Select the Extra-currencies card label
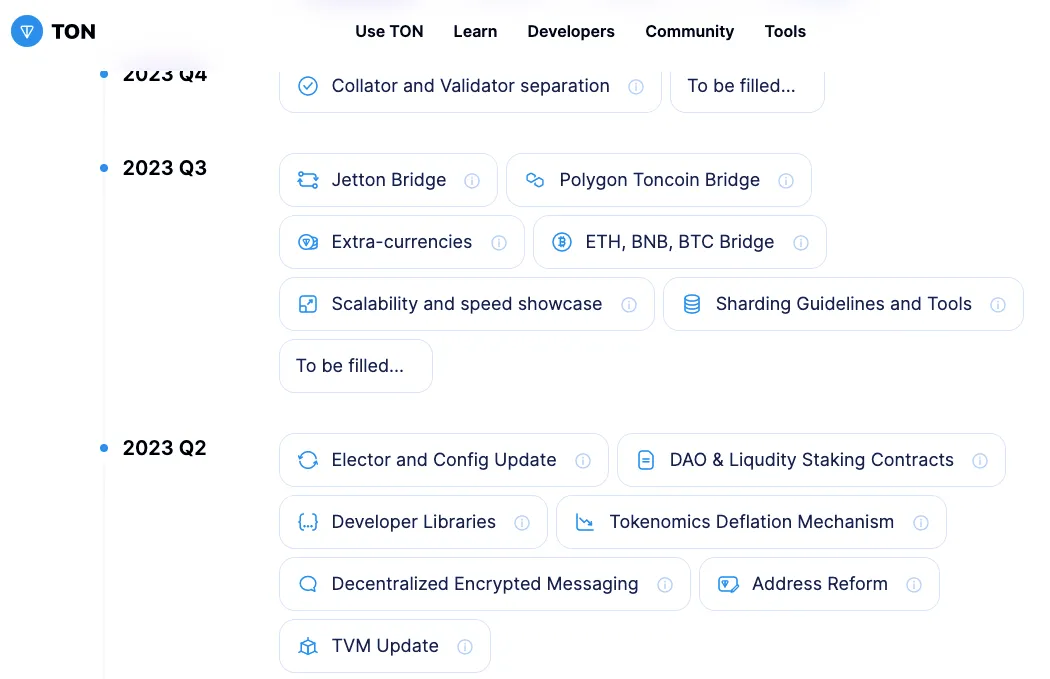1050x679 pixels. click(402, 242)
